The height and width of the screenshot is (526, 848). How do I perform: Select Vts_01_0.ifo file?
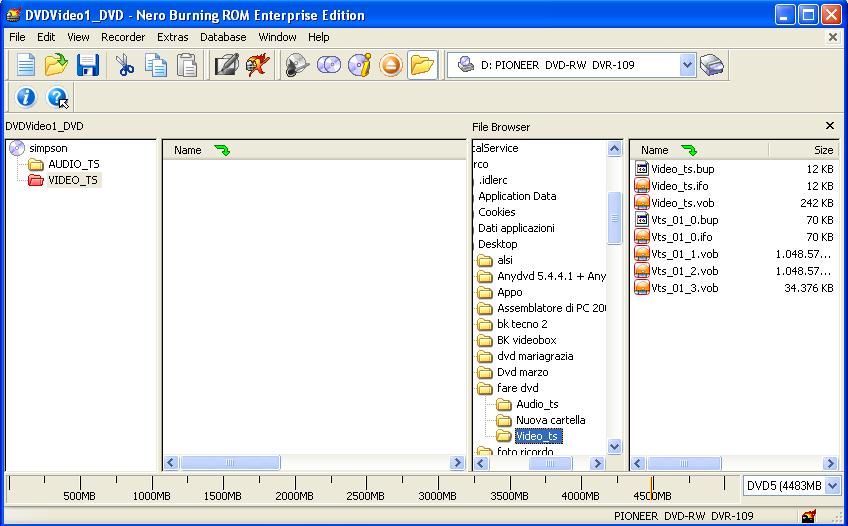pyautogui.click(x=681, y=237)
